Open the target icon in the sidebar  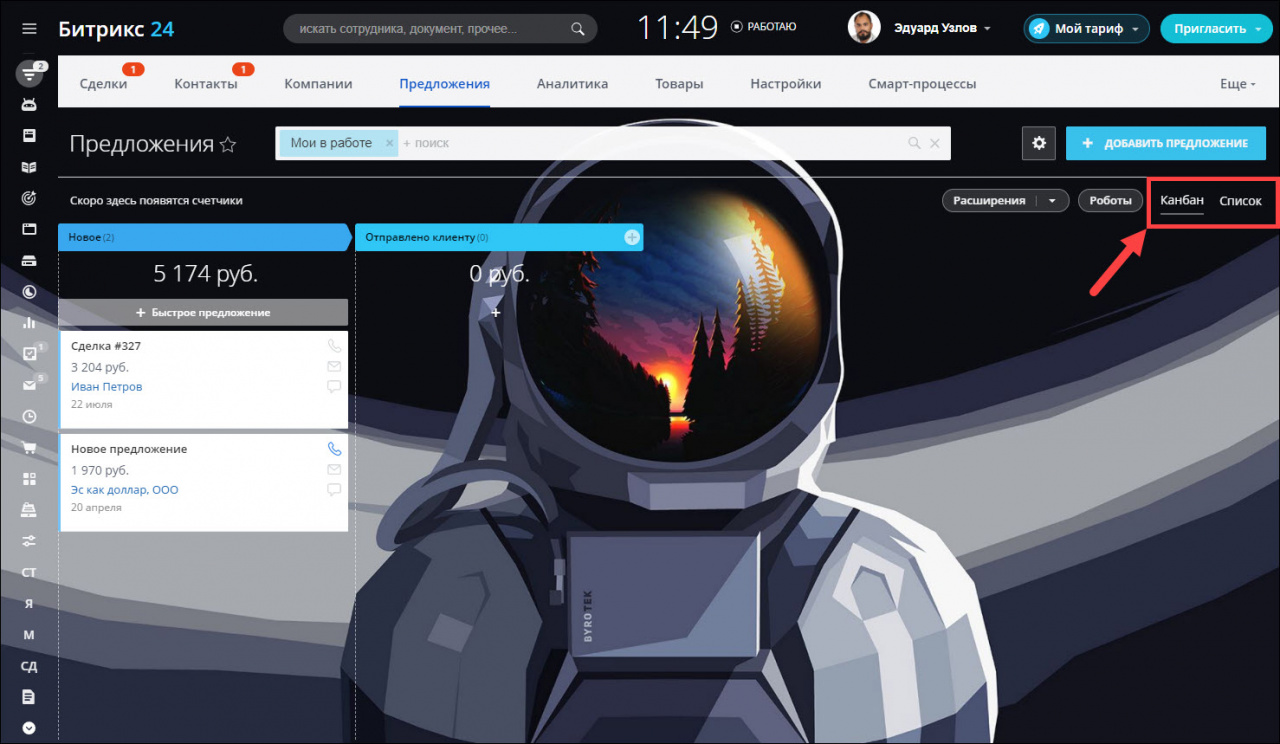click(29, 198)
